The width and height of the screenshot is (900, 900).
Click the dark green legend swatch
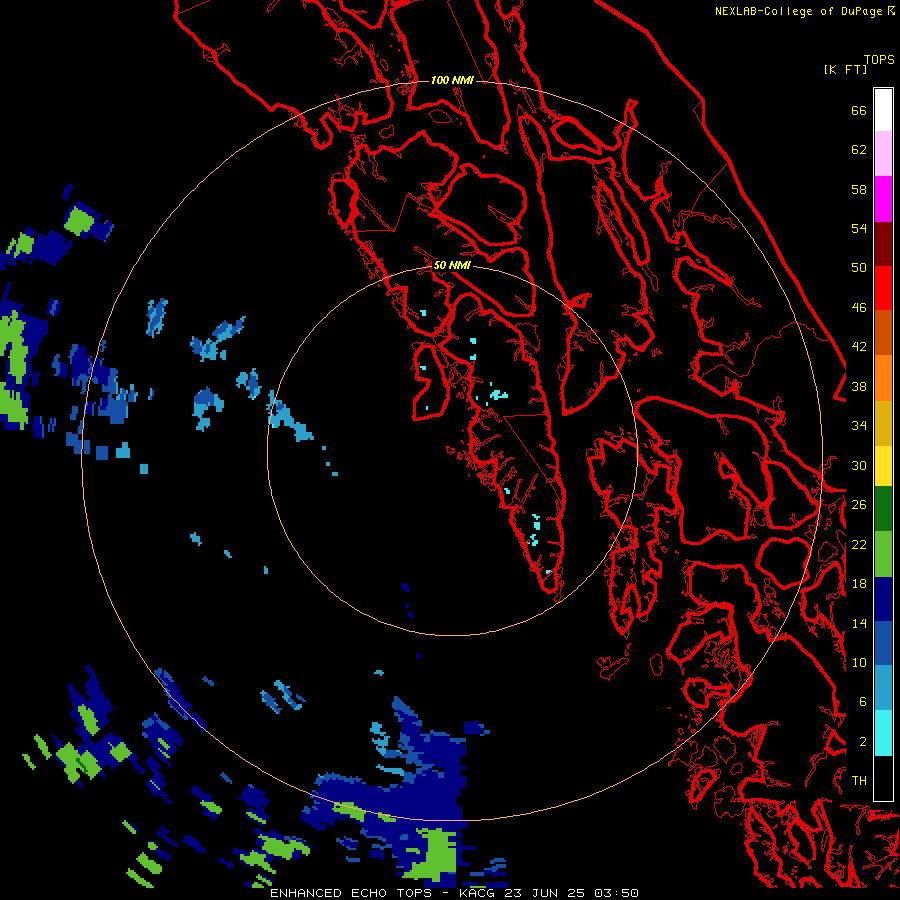click(883, 509)
